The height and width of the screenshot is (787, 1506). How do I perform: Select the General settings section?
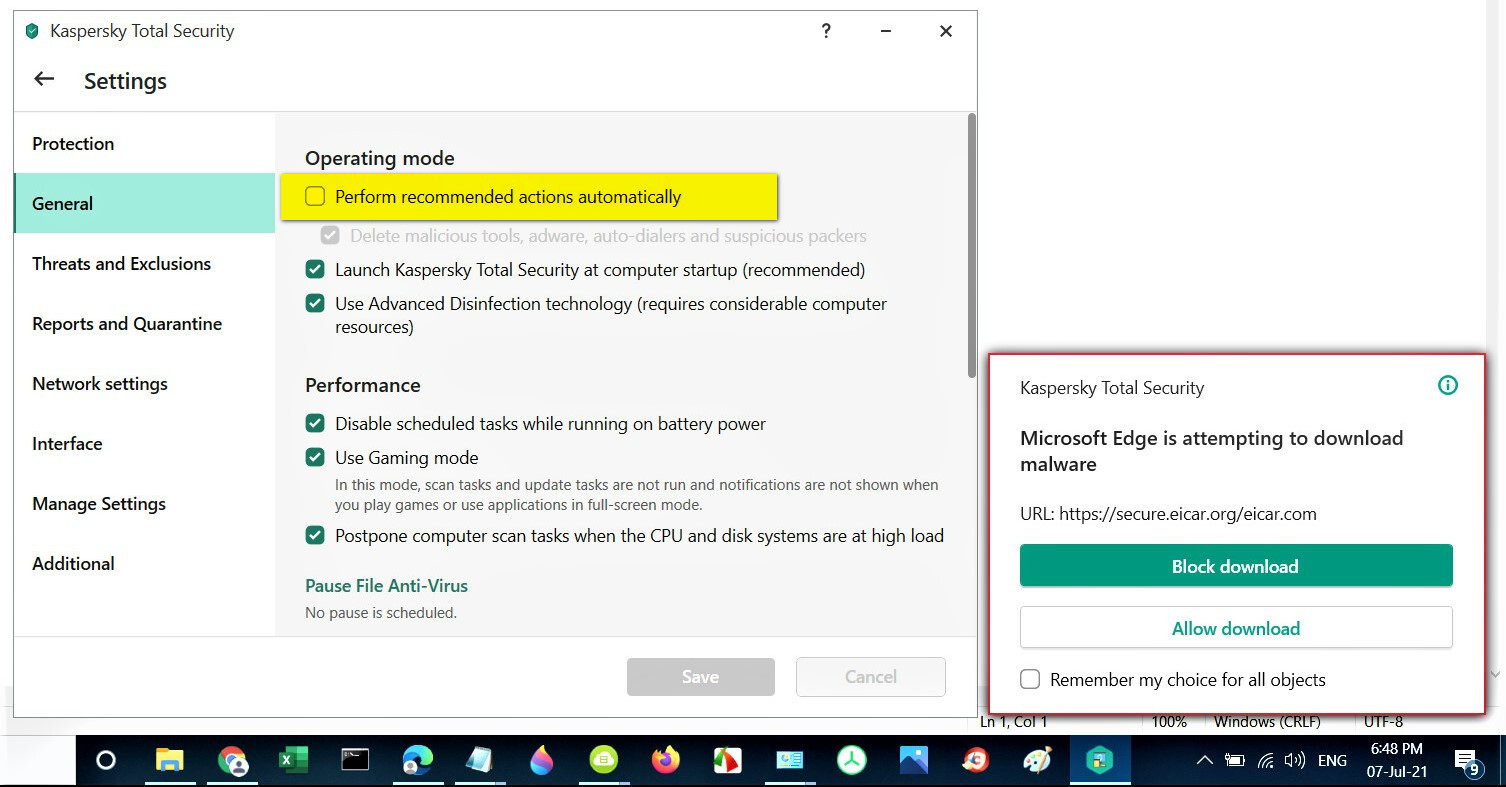point(144,203)
